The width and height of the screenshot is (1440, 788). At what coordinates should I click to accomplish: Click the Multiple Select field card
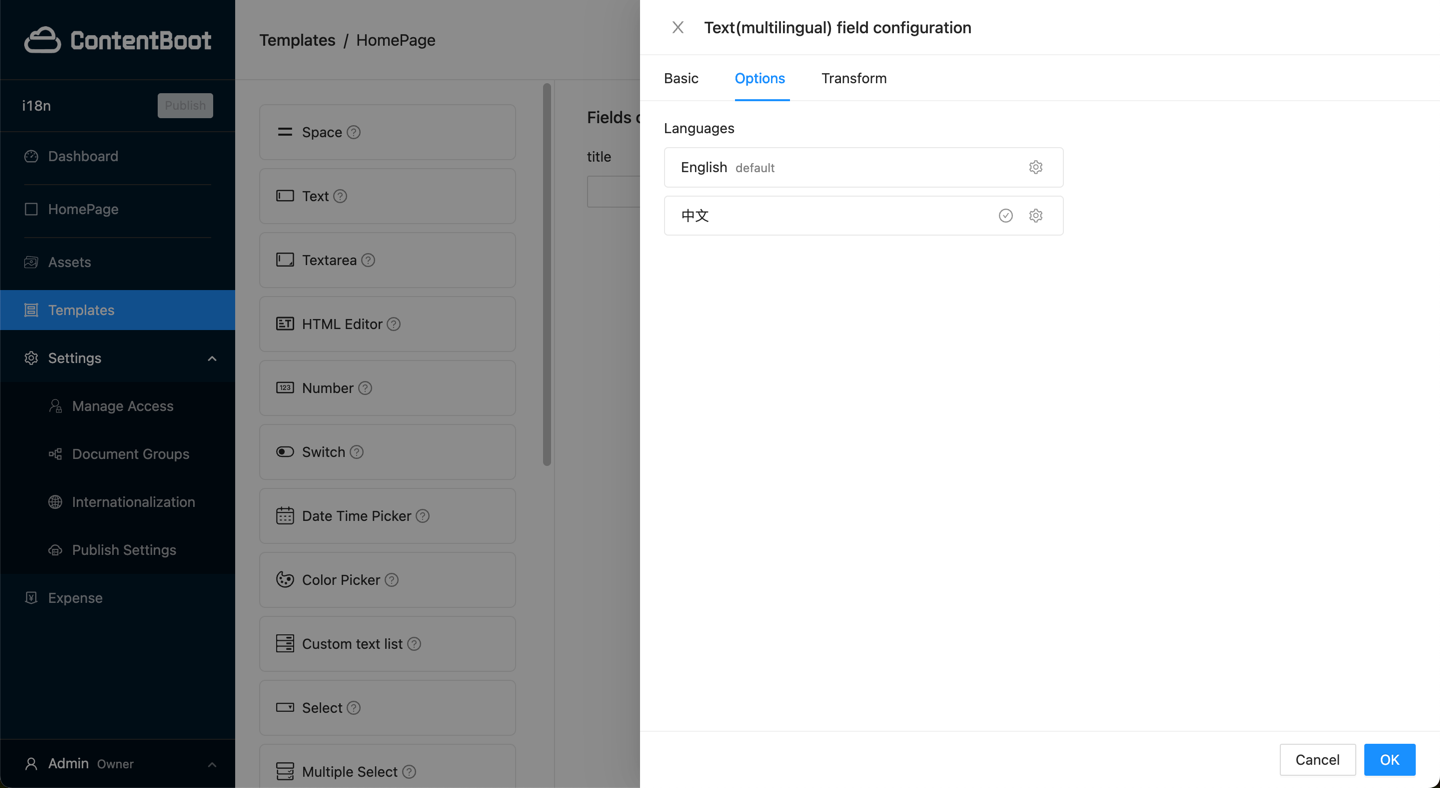point(387,766)
